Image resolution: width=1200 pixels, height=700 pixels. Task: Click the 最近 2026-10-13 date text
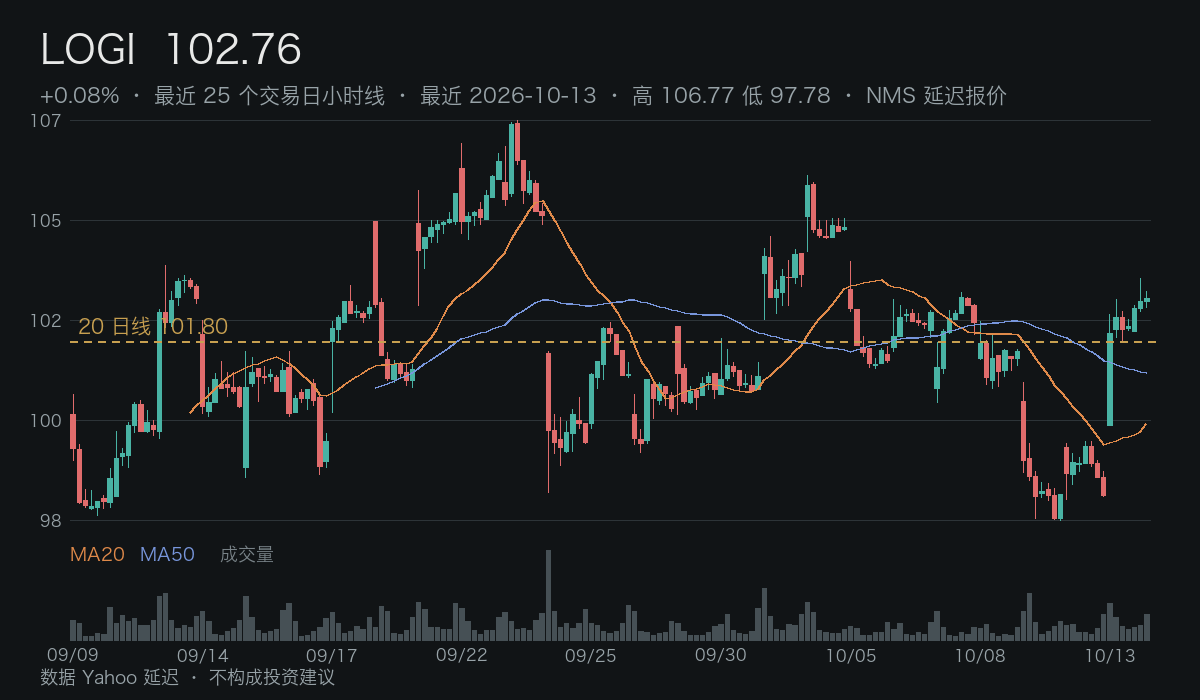(508, 96)
